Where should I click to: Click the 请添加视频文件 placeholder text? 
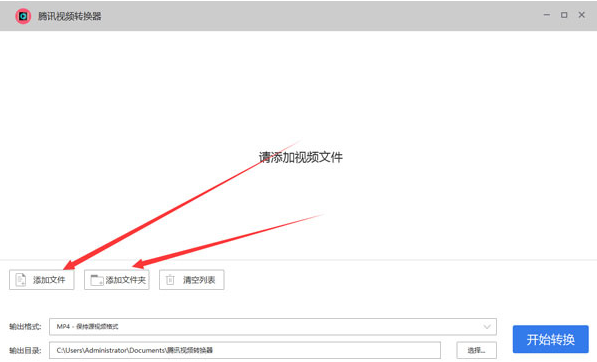[301, 157]
